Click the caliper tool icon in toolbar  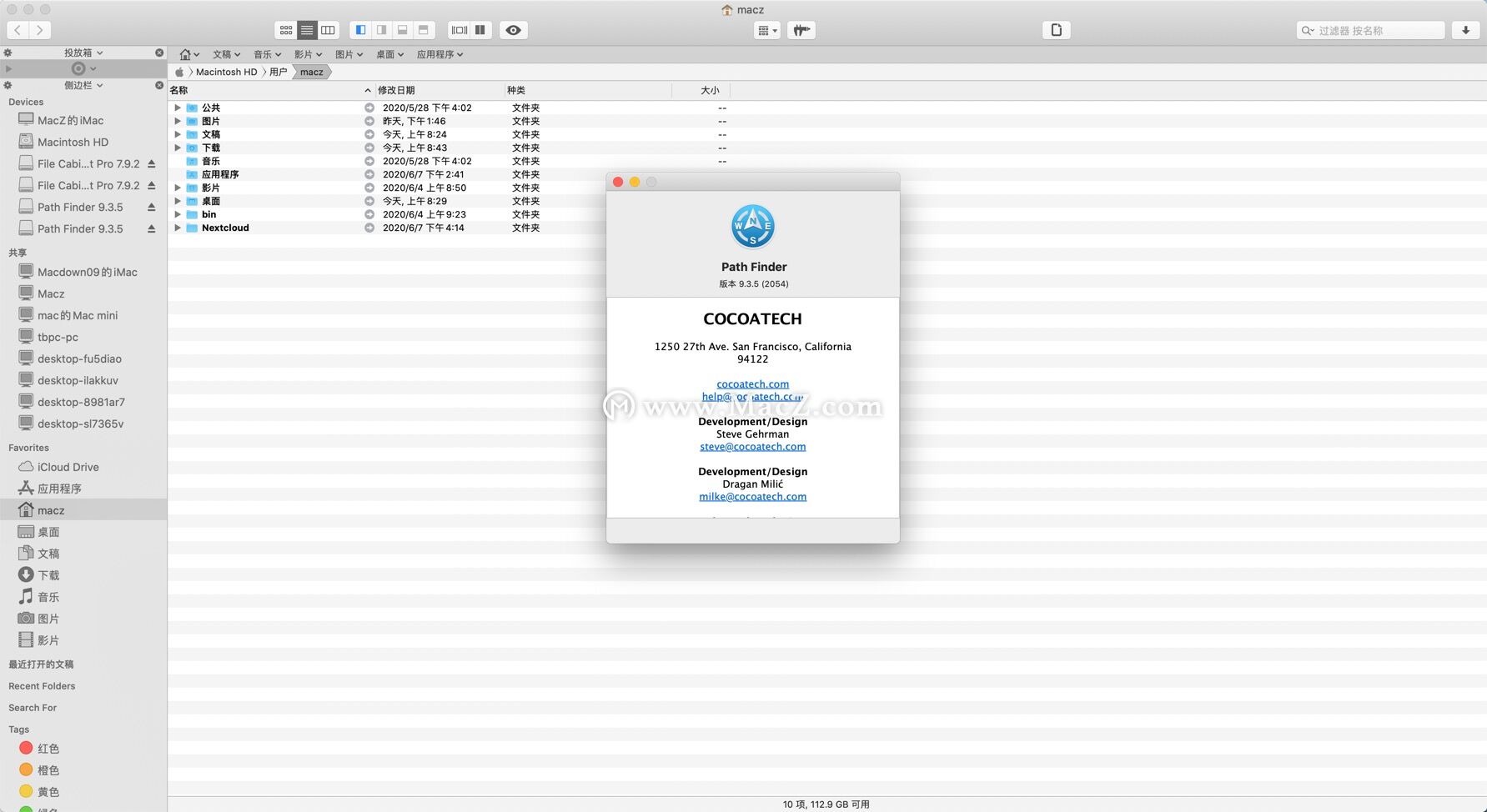[x=801, y=31]
